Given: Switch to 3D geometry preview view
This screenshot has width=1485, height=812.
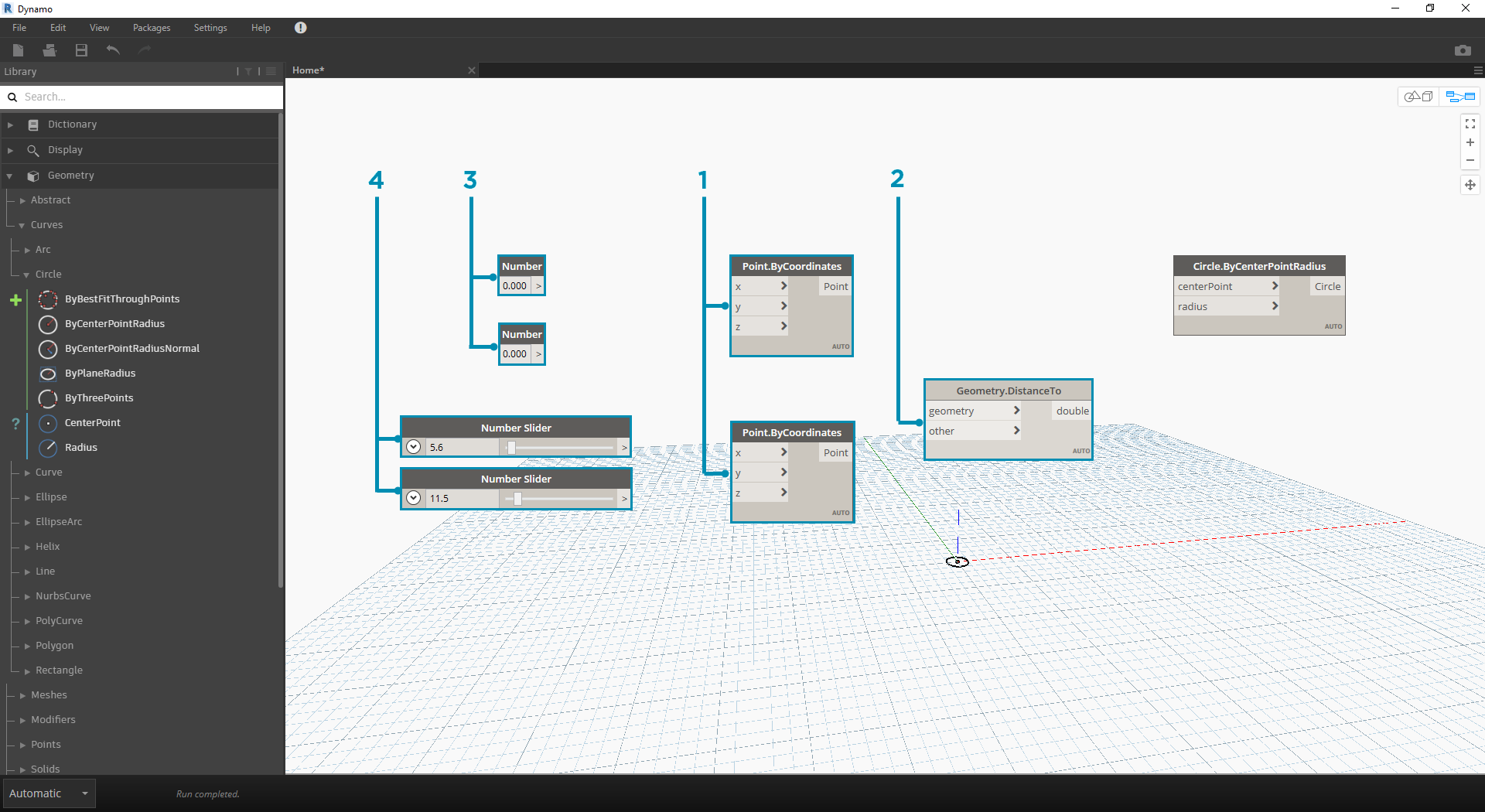Looking at the screenshot, I should pos(1419,96).
